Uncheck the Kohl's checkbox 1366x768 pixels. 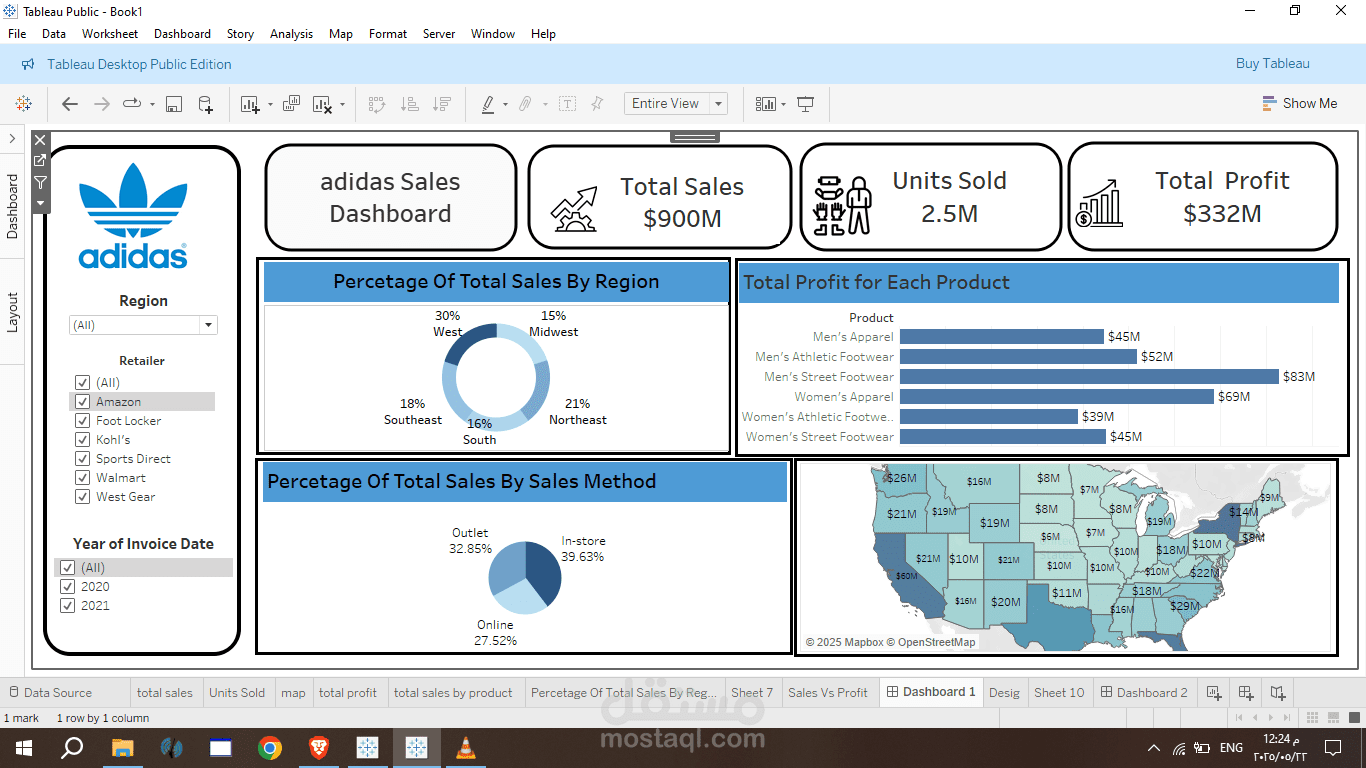82,440
